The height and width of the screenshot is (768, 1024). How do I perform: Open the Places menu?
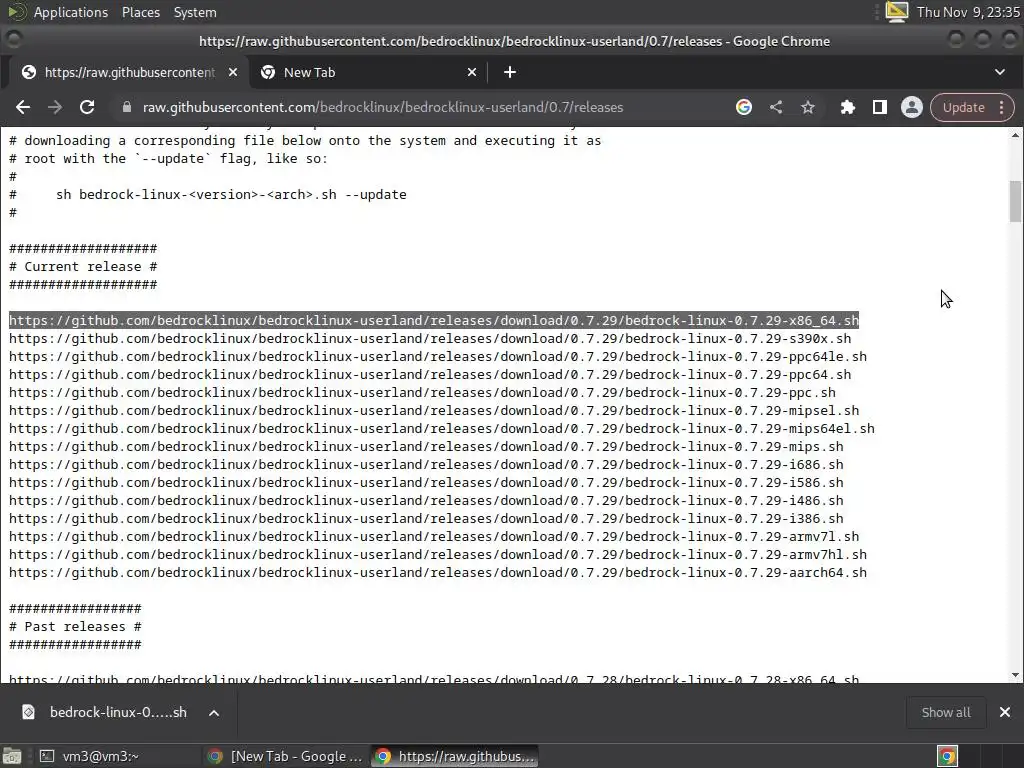140,12
